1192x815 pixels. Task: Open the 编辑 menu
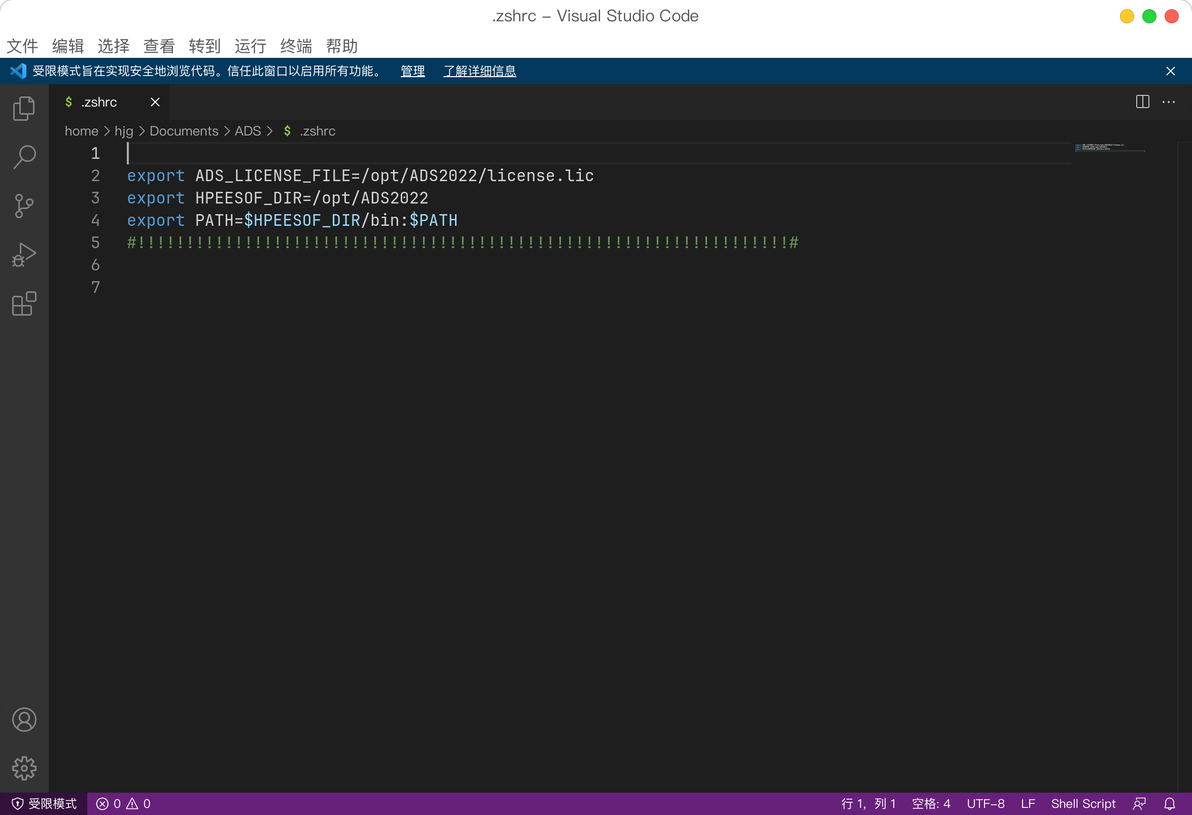(68, 46)
